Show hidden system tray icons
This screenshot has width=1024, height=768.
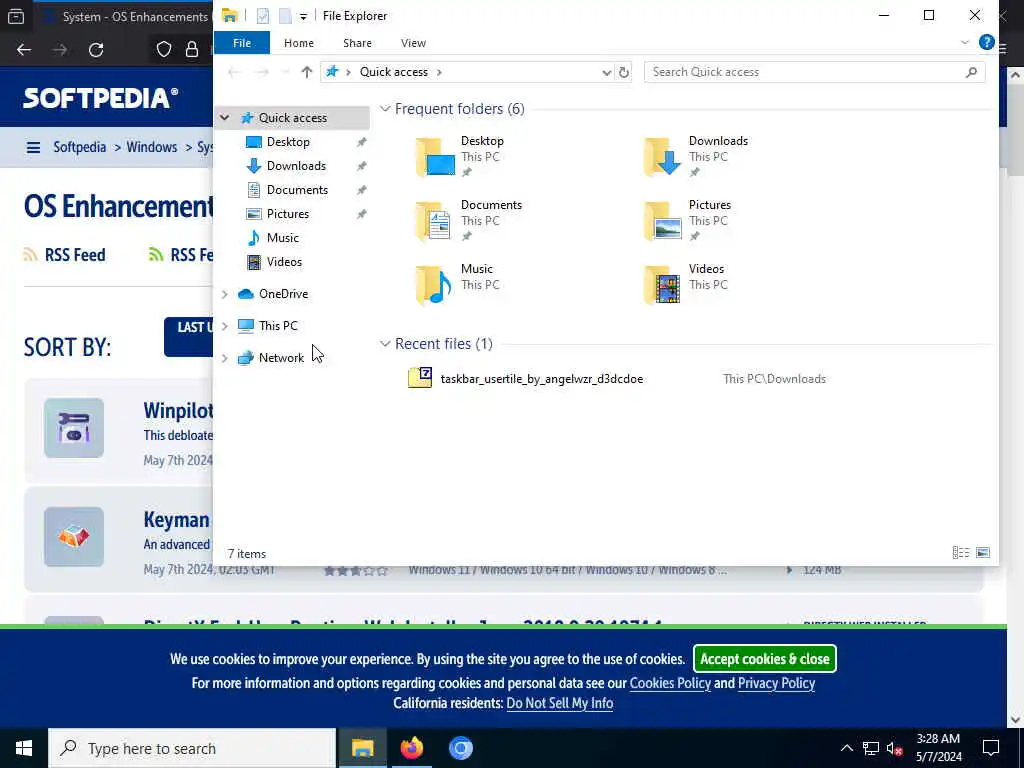click(846, 748)
